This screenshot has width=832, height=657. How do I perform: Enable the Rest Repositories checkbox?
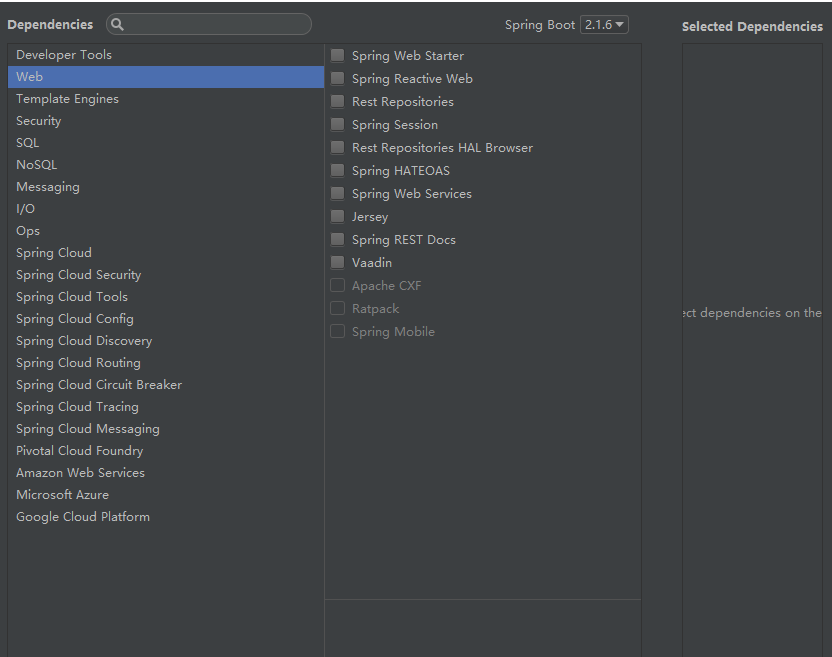[x=337, y=101]
